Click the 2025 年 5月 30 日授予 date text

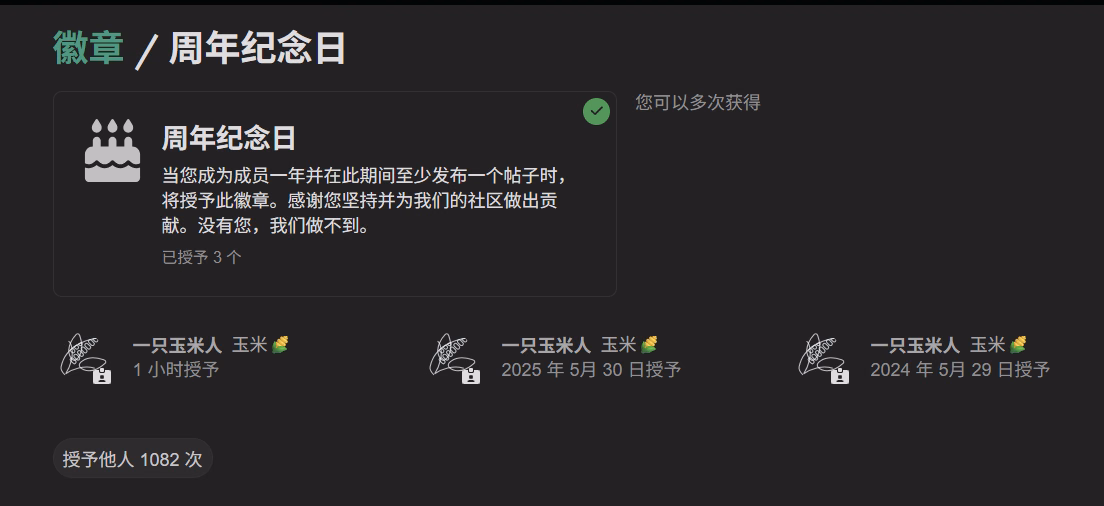coord(591,369)
